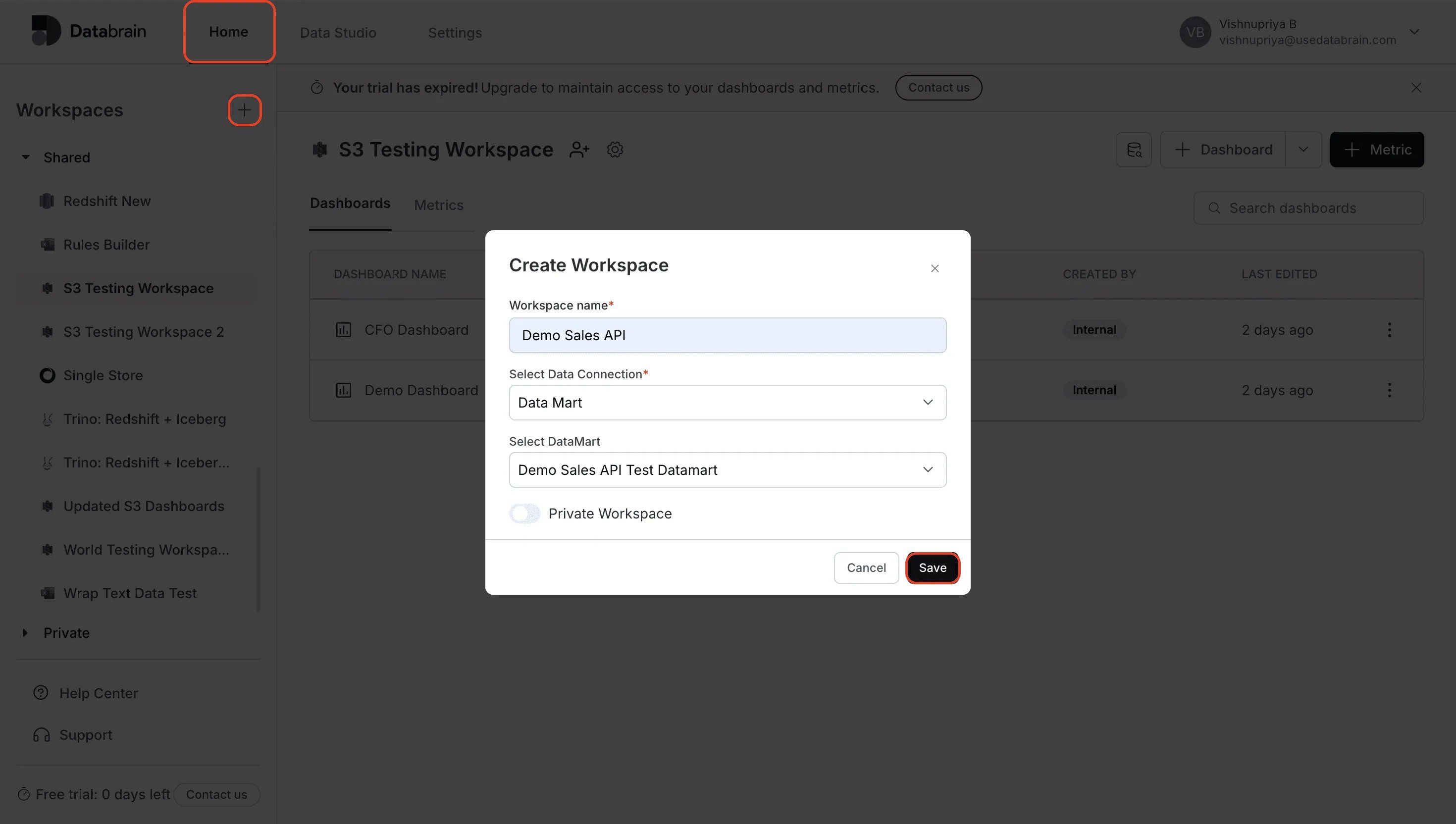Click the Workspace name input field
1456x824 pixels.
(x=728, y=335)
